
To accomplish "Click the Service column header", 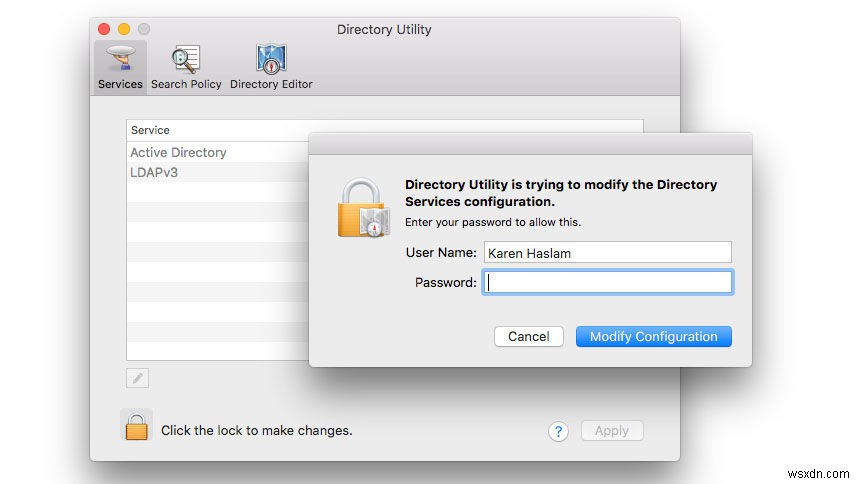I will [151, 130].
